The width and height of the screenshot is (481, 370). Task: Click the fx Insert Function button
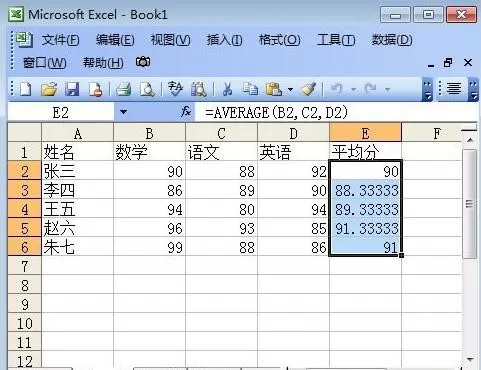tap(186, 112)
